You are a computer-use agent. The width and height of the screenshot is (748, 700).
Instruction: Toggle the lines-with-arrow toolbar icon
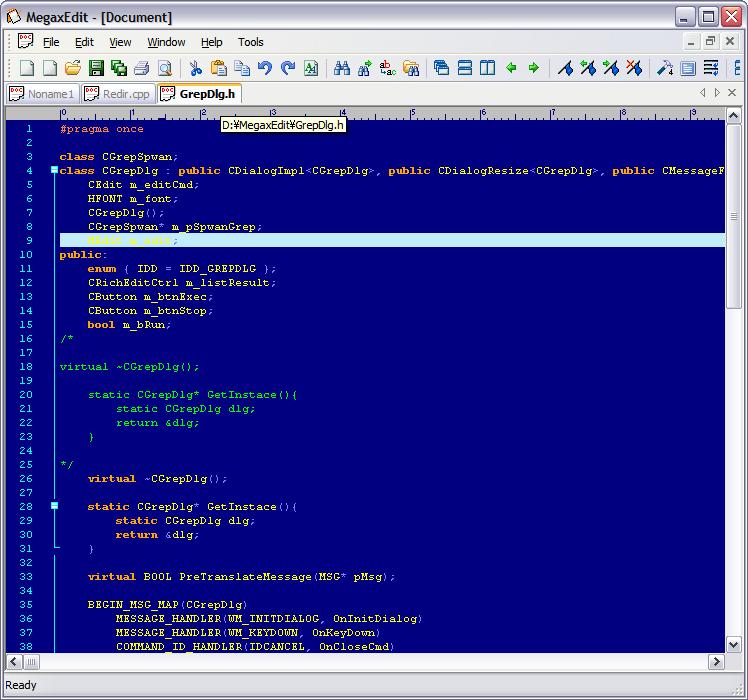(x=711, y=68)
